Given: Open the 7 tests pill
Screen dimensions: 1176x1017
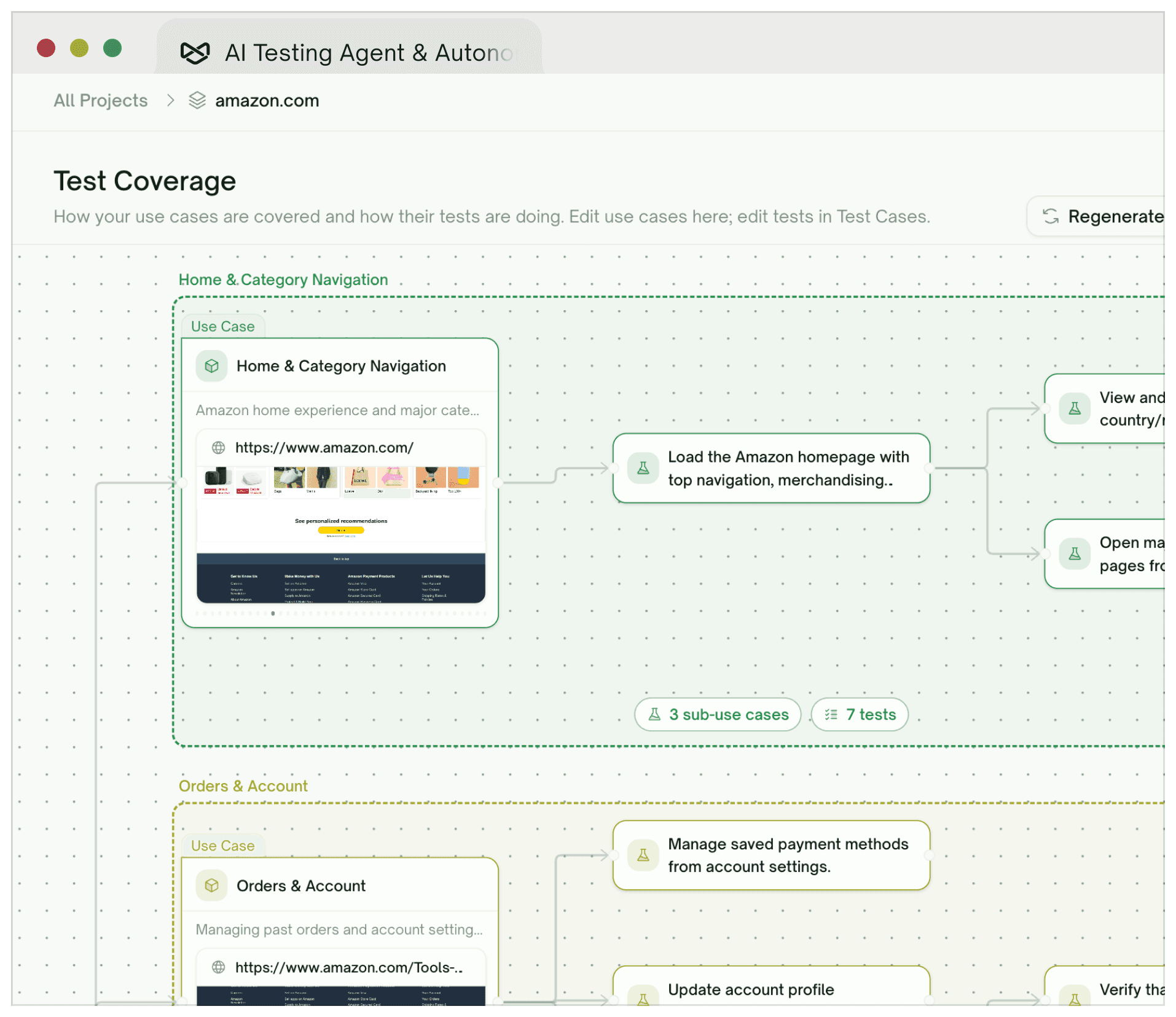Looking at the screenshot, I should pos(860,714).
